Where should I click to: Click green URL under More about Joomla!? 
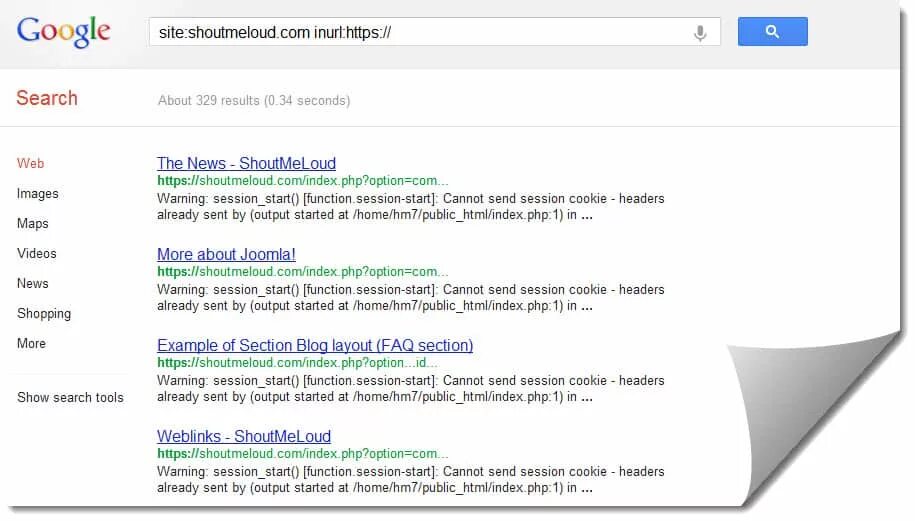click(x=303, y=272)
